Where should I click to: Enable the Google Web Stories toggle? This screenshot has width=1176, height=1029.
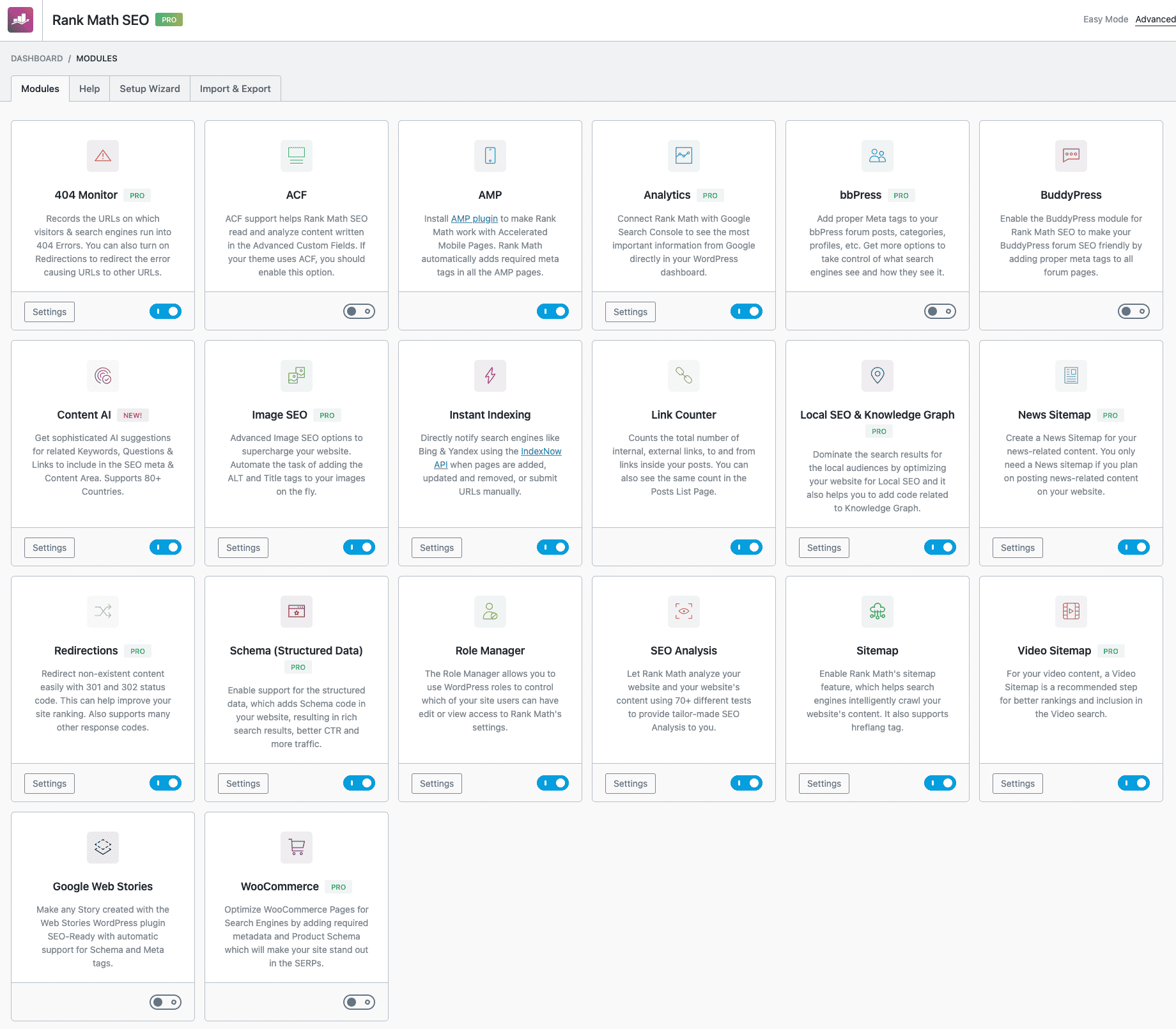(166, 1002)
